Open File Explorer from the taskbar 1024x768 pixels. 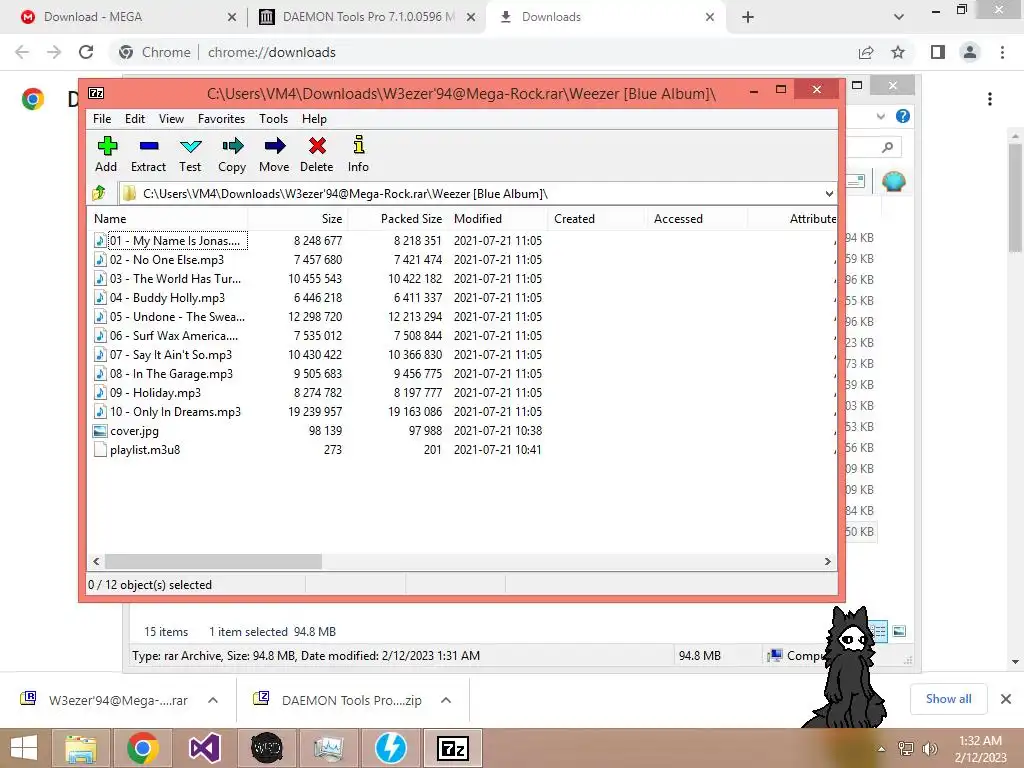tap(80, 748)
